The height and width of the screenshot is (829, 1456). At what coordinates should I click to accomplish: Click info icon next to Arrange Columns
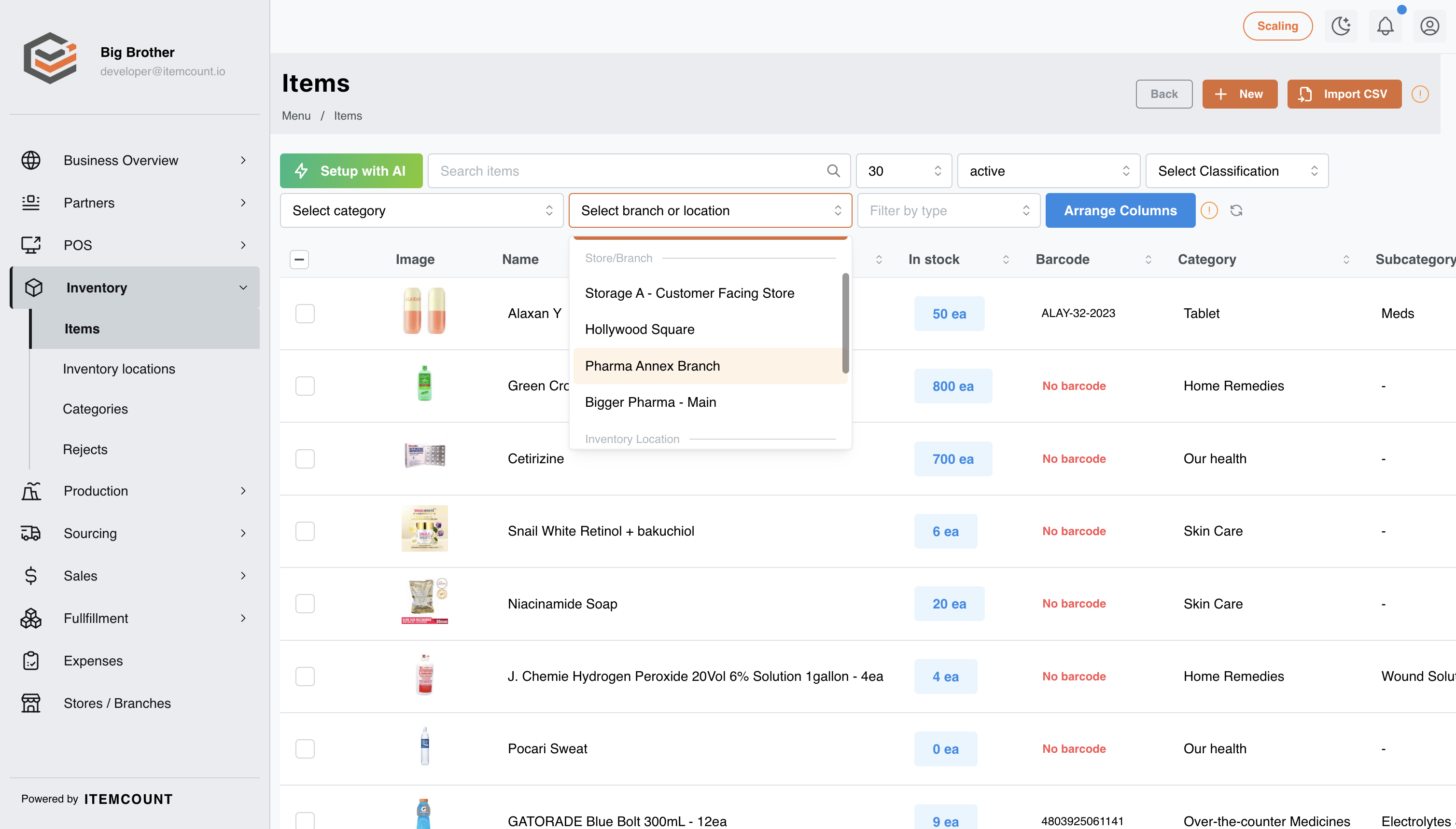(1209, 211)
